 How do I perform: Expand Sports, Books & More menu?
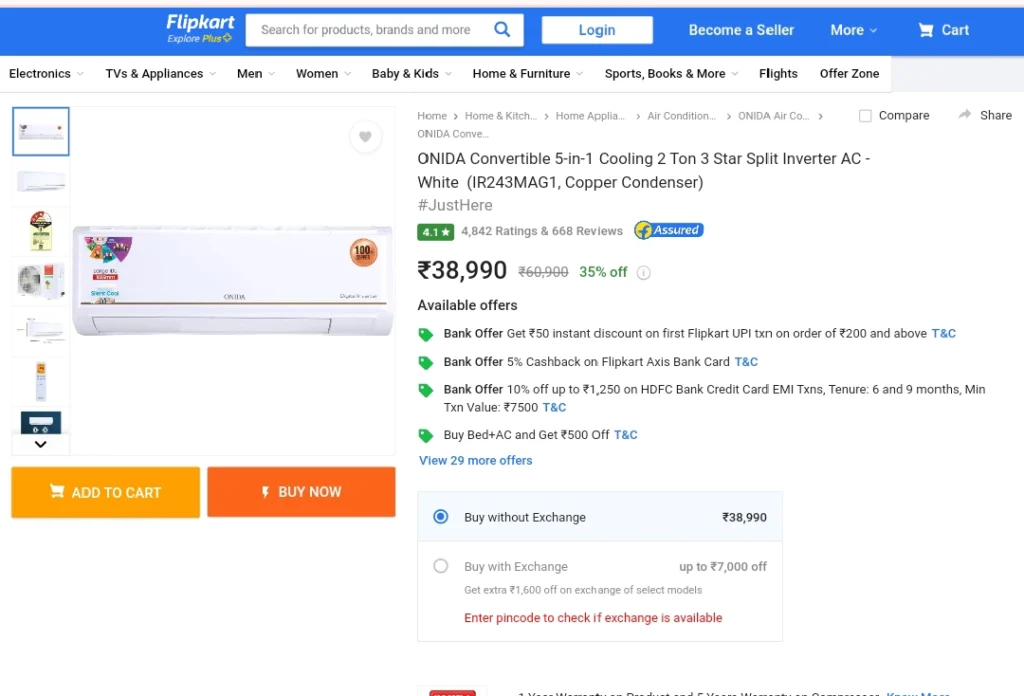click(x=671, y=74)
